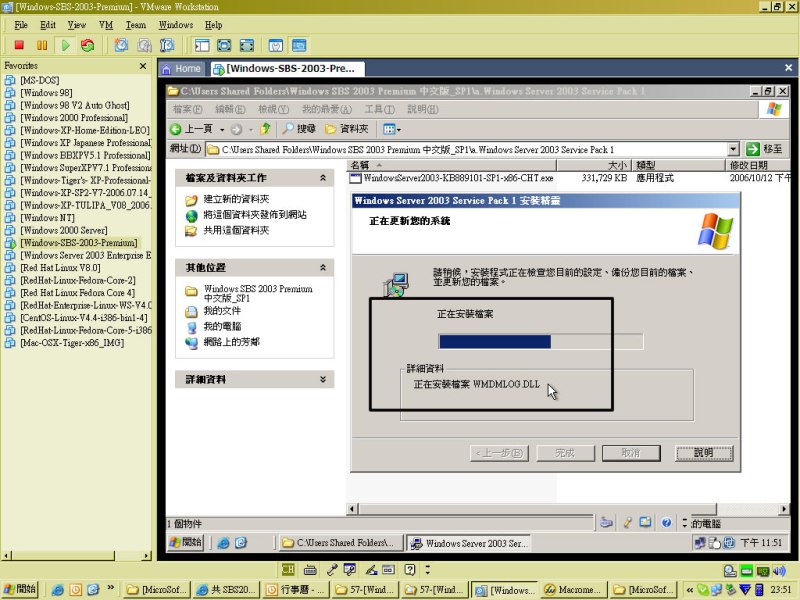800x600 pixels.
Task: Click host taskbar 開始 Start button
Action: click(x=19, y=589)
